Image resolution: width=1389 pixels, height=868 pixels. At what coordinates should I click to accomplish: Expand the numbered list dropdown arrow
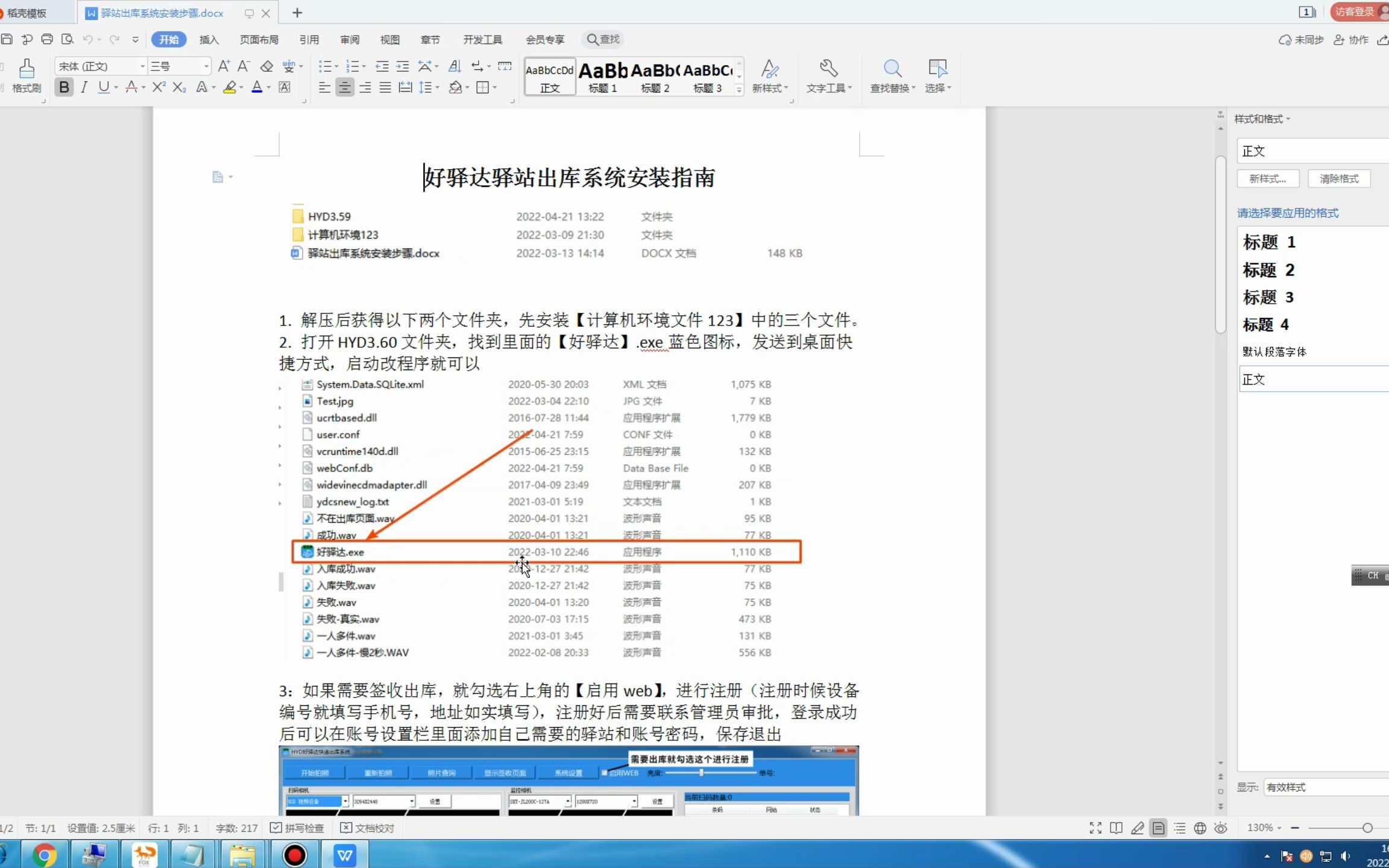pos(364,66)
